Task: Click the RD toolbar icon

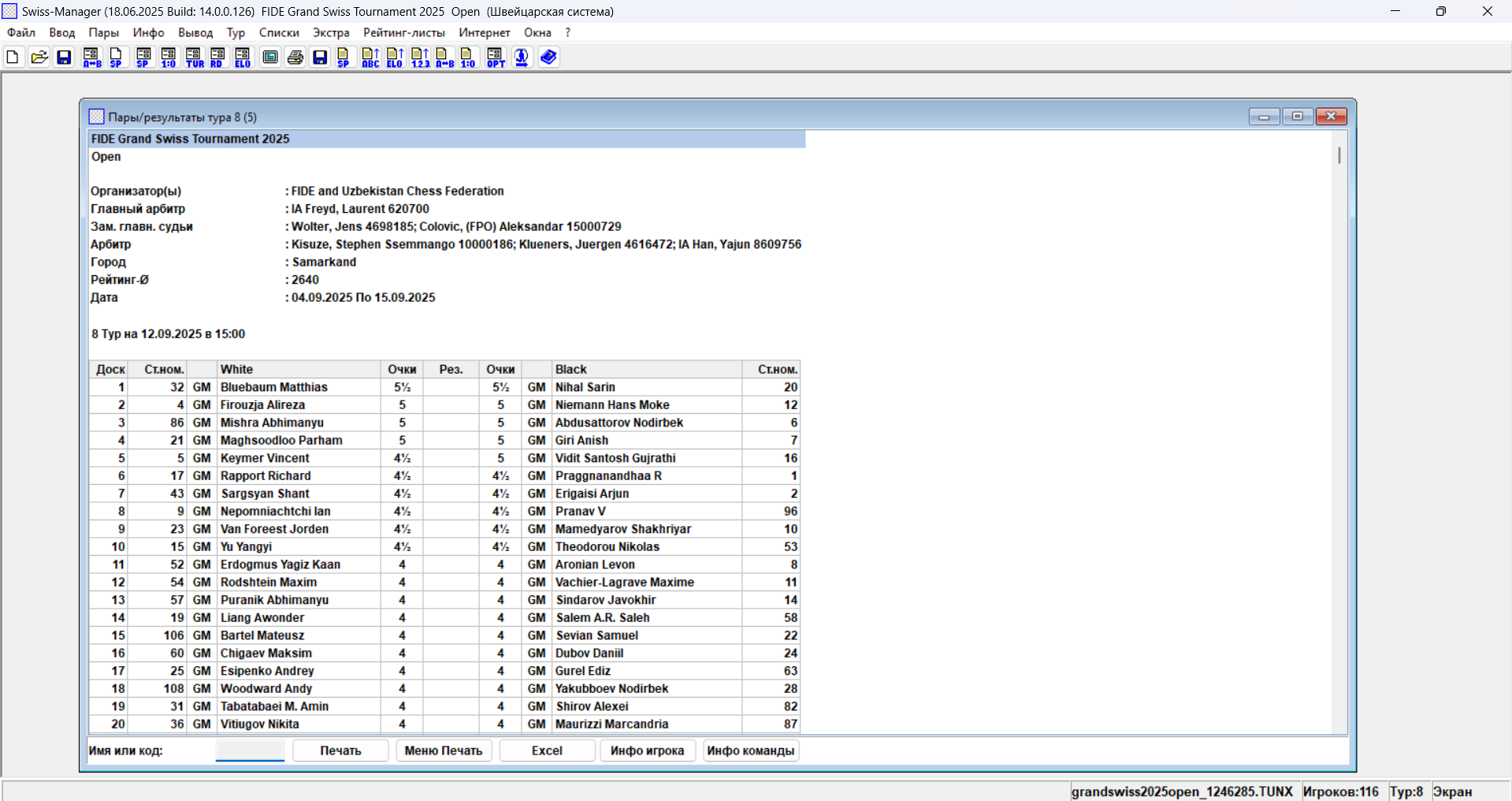Action: click(x=217, y=58)
